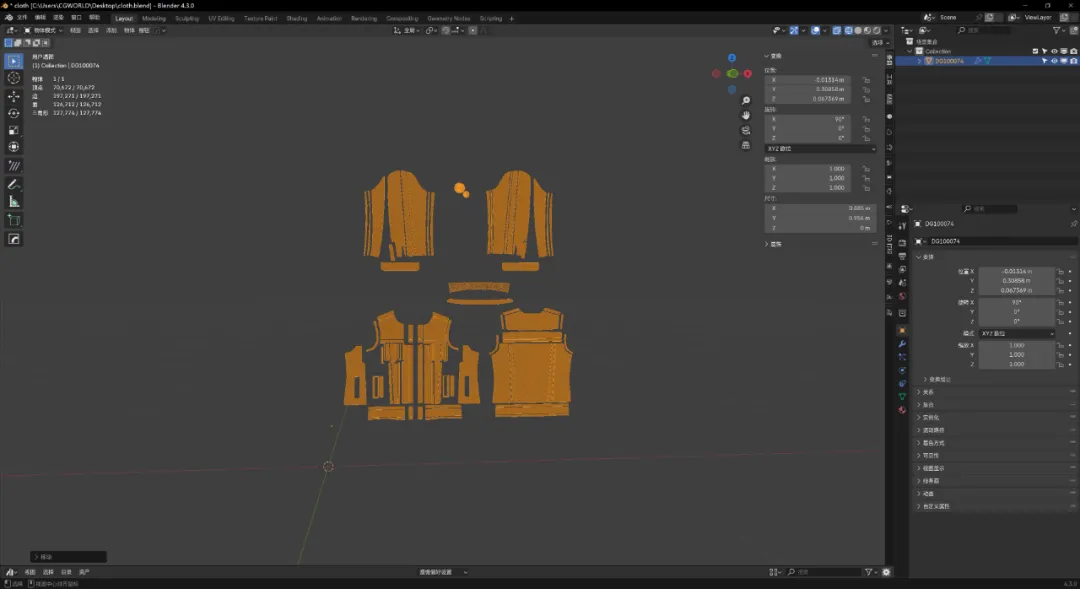
Task: Pick the Measure tool in the toolbar
Action: (14, 201)
